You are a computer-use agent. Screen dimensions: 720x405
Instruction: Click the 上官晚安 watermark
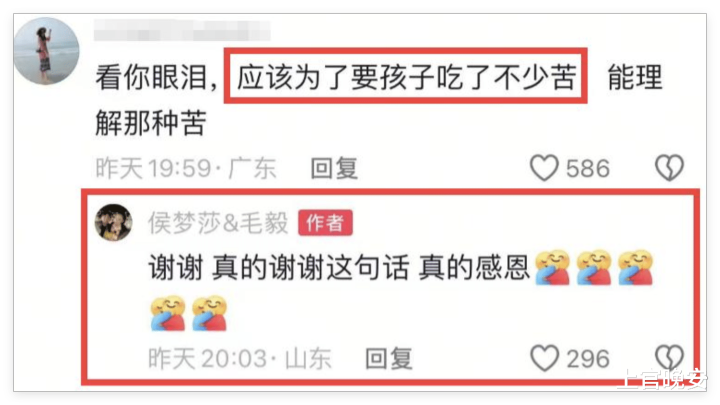point(665,379)
